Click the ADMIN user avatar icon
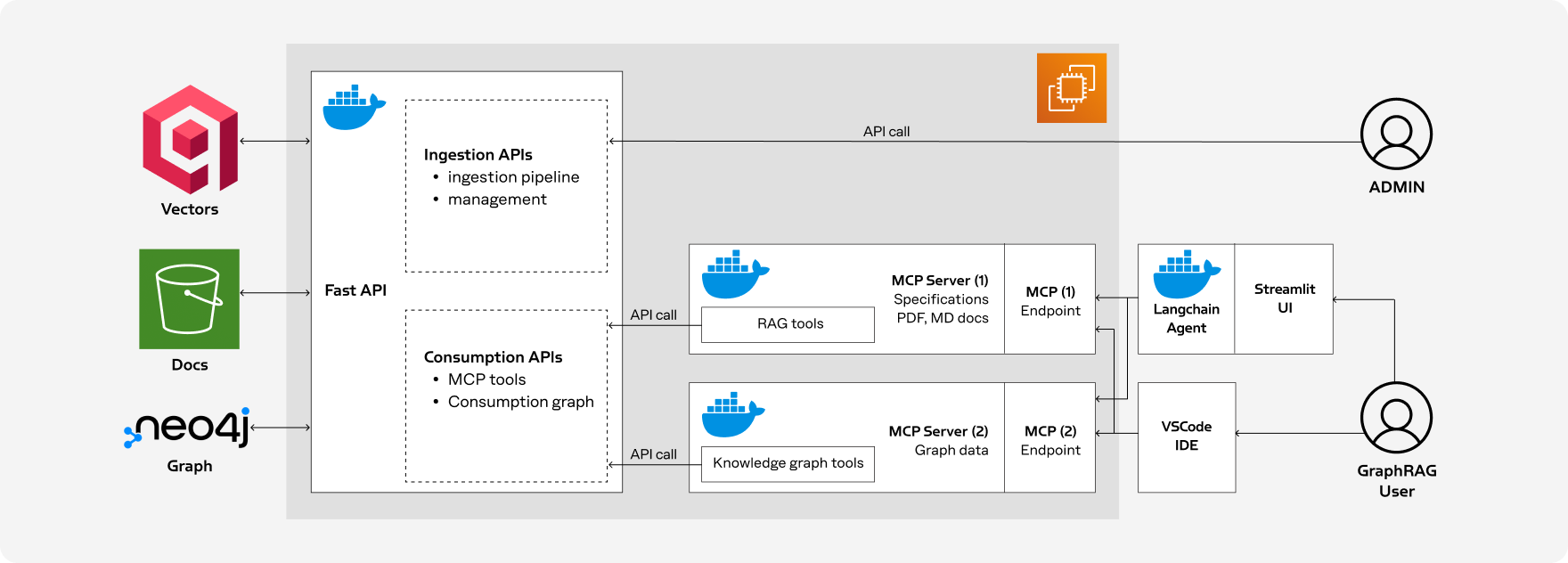 (x=1396, y=134)
